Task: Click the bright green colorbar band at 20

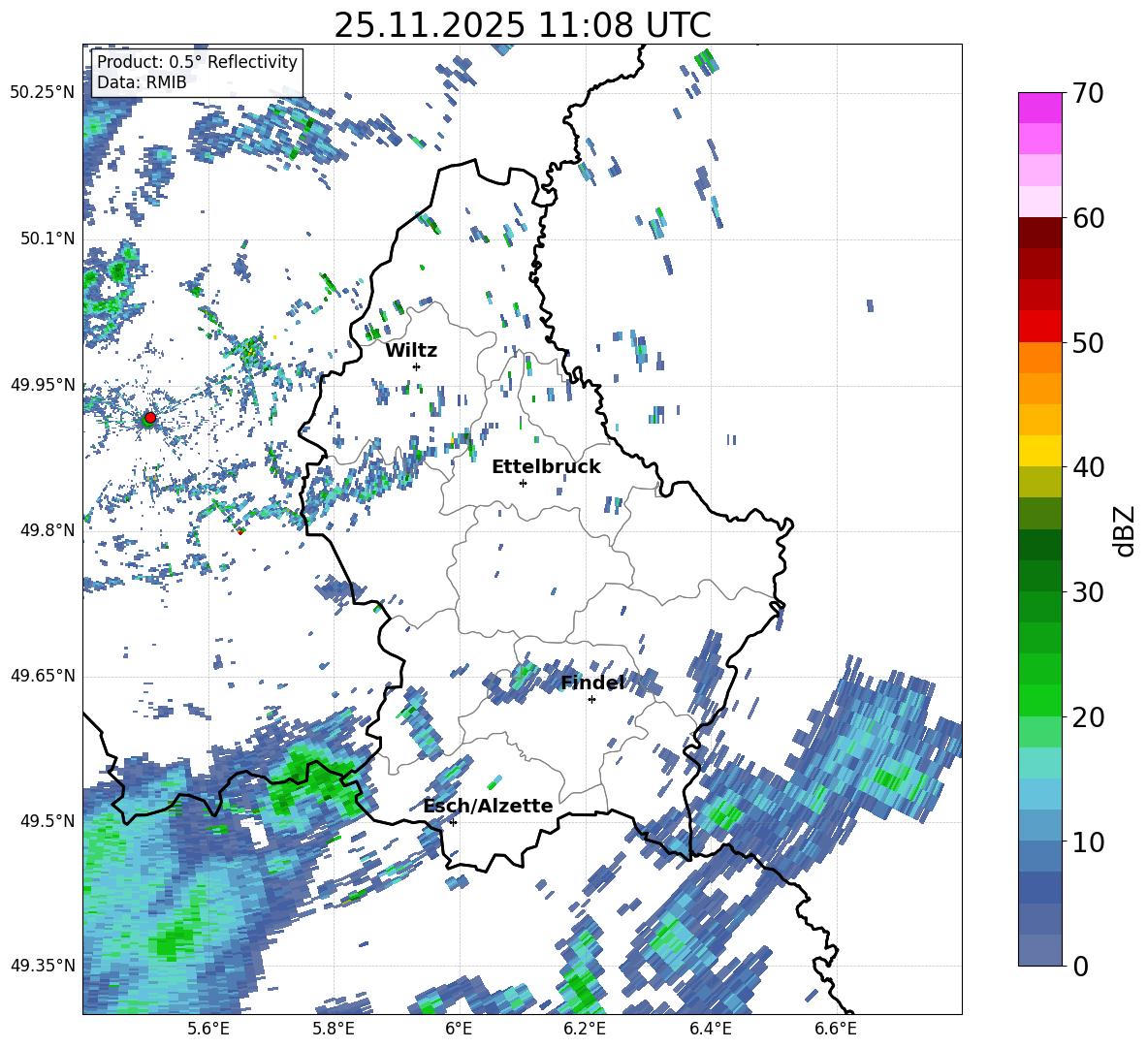Action: (1039, 701)
